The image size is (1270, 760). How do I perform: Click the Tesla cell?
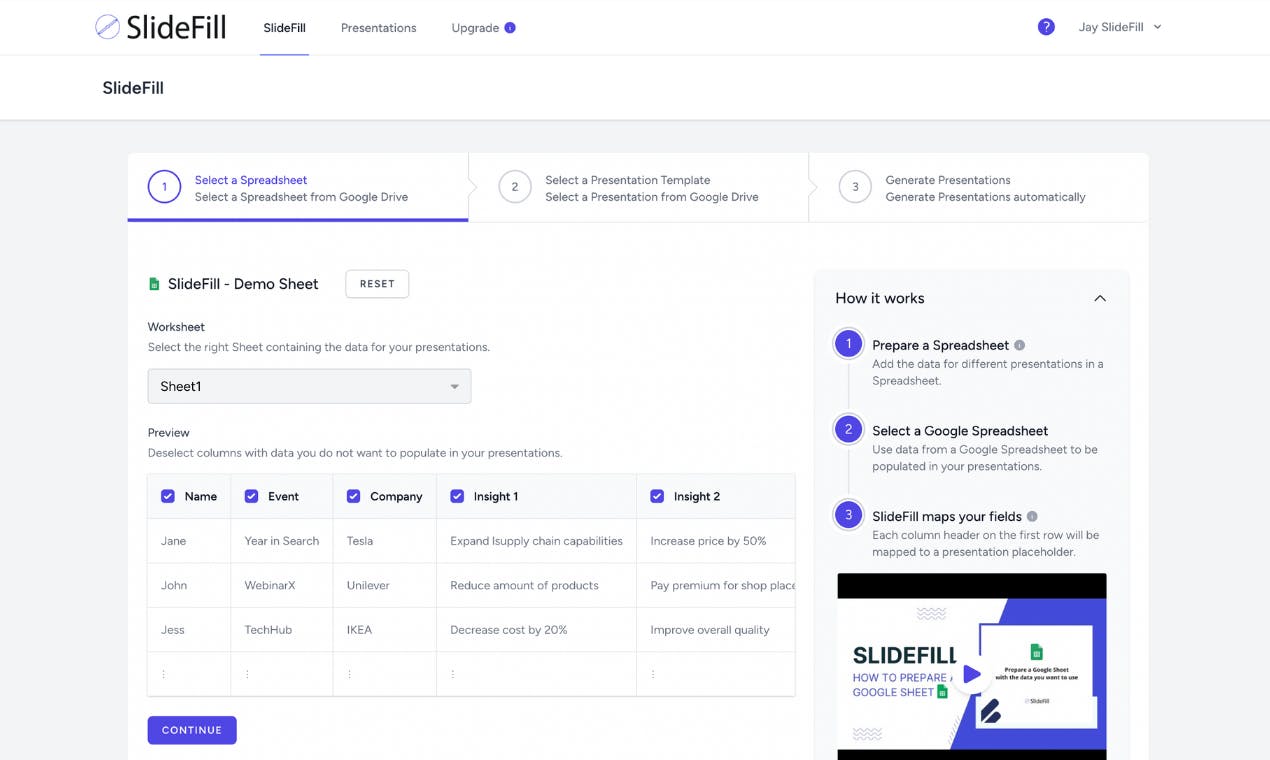(x=385, y=541)
